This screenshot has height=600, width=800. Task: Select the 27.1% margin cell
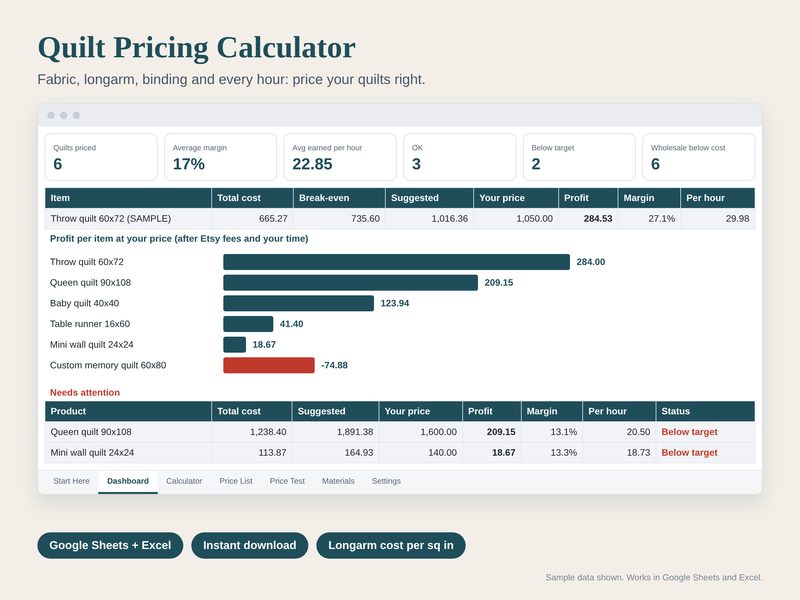[649, 218]
